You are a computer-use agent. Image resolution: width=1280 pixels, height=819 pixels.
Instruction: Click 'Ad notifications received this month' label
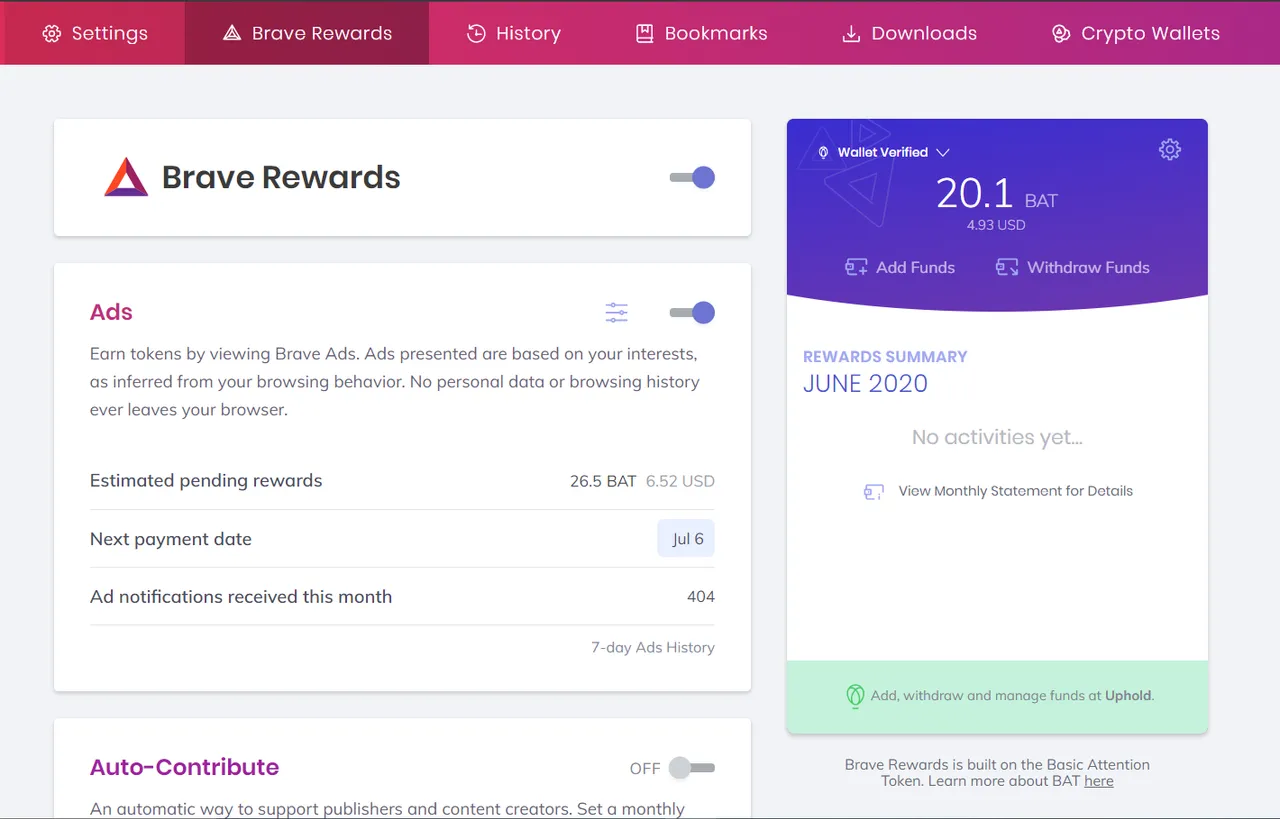tap(241, 597)
